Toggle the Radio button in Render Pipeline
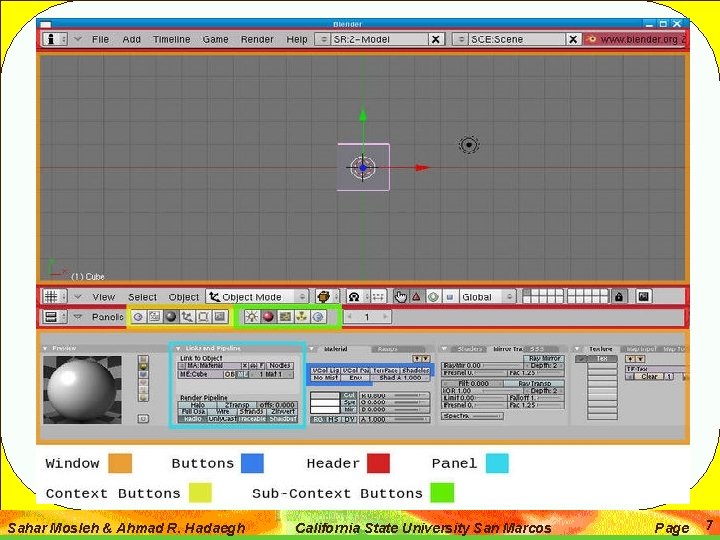The image size is (720, 540). tap(193, 419)
